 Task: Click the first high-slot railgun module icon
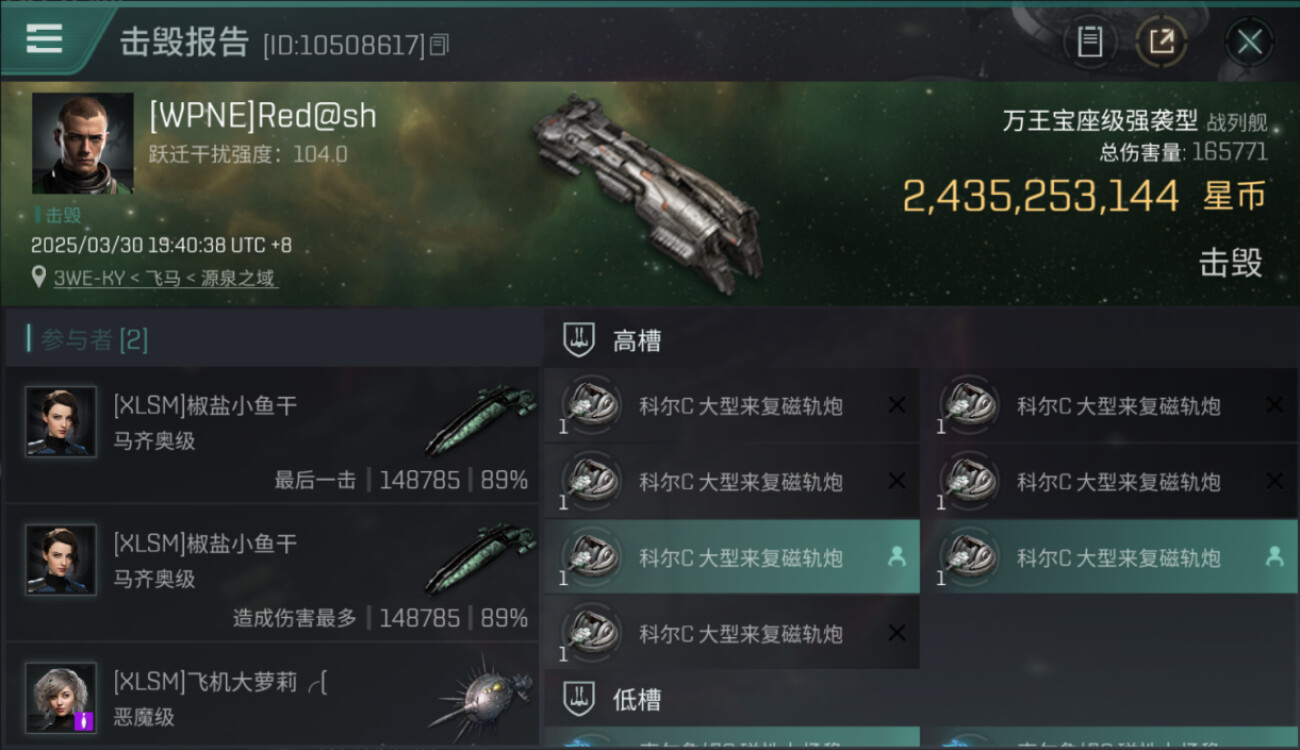tap(590, 405)
